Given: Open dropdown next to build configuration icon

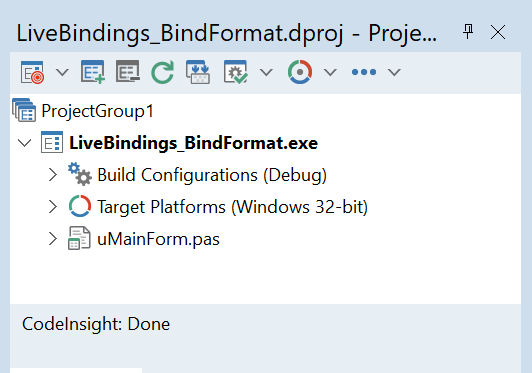Looking at the screenshot, I should 266,72.
